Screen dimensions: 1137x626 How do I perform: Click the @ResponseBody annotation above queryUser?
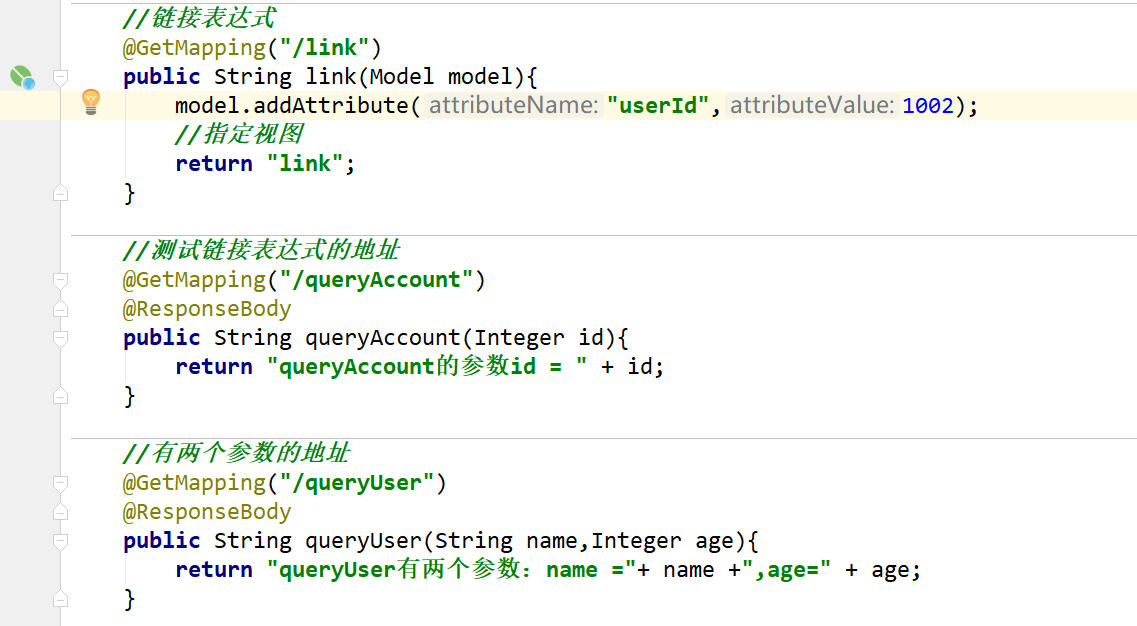(207, 511)
